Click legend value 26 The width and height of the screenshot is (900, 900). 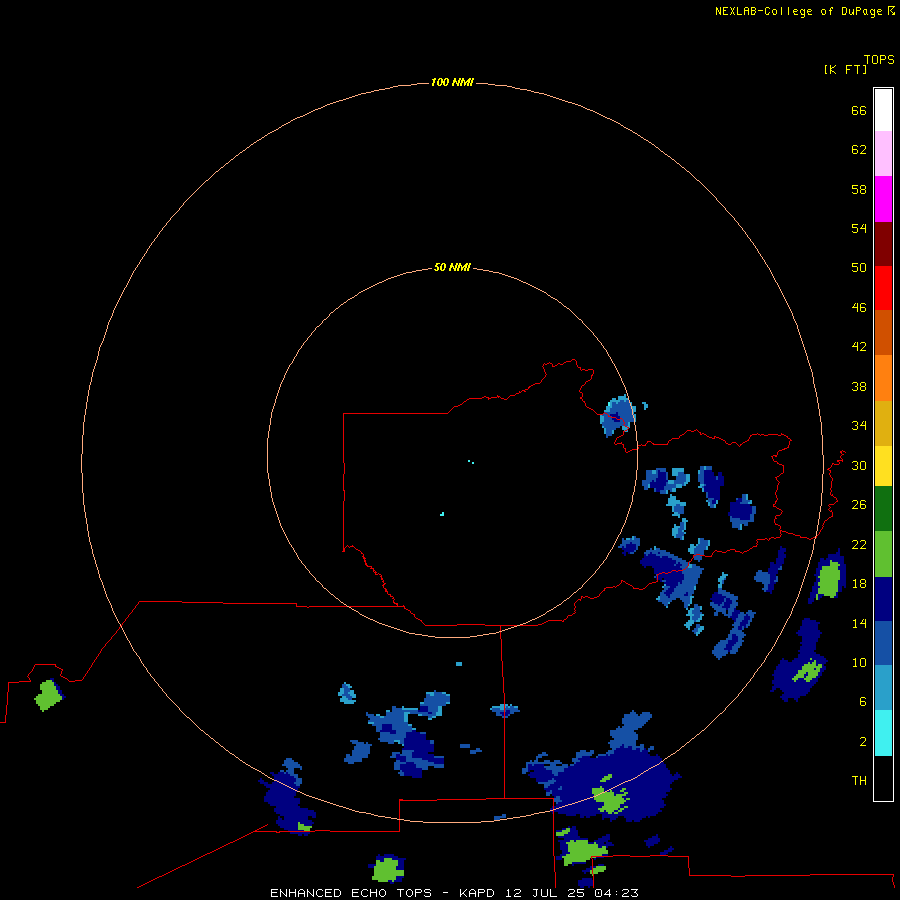pyautogui.click(x=859, y=505)
